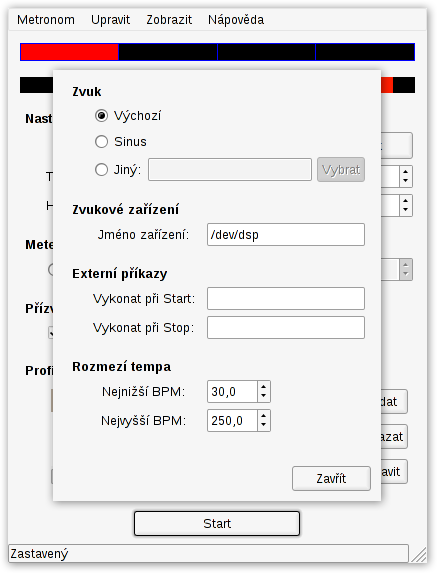
Task: Select the Výchozí sound radio button
Action: coord(101,116)
